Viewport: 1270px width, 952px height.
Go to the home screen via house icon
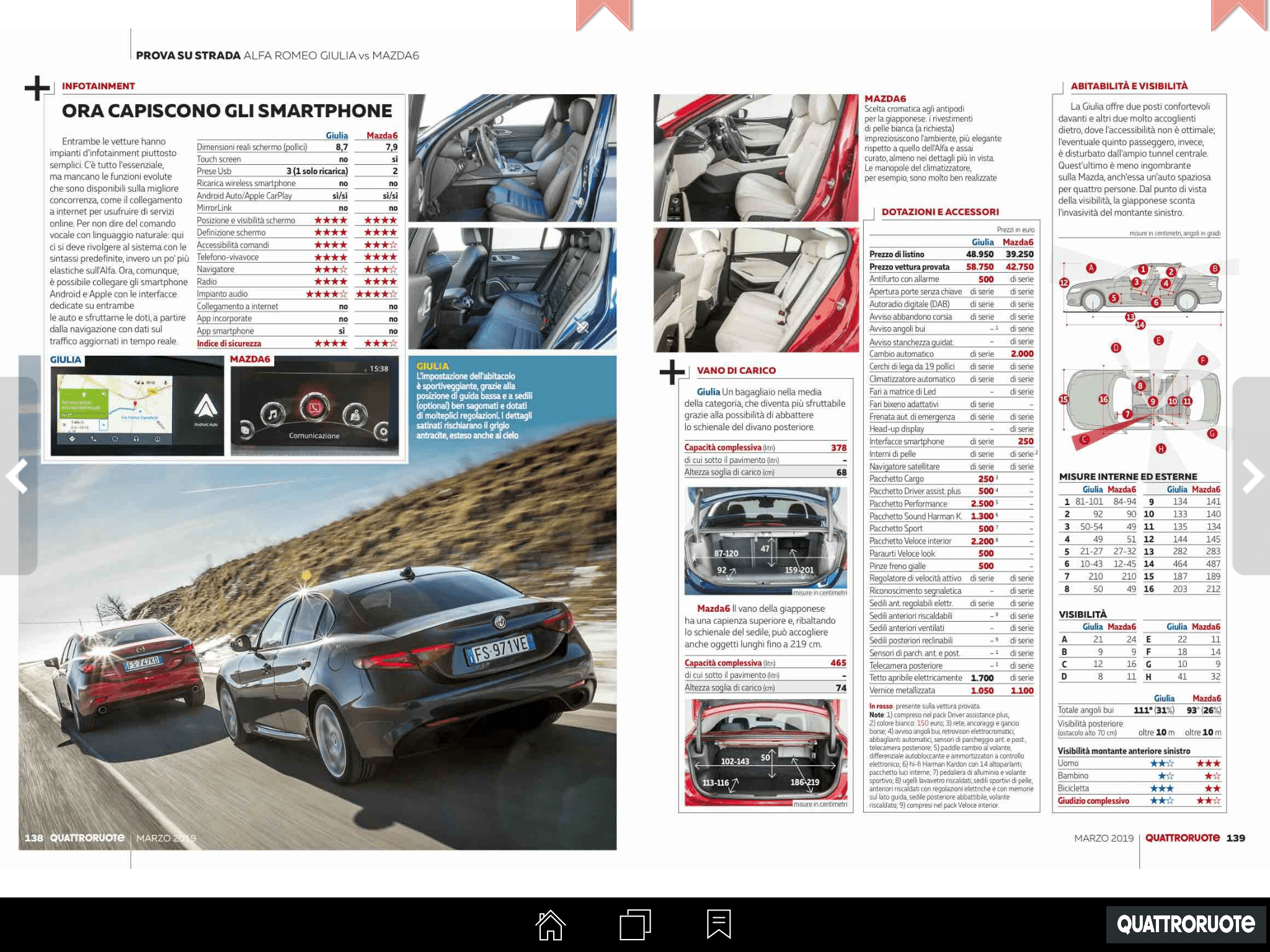[x=551, y=925]
